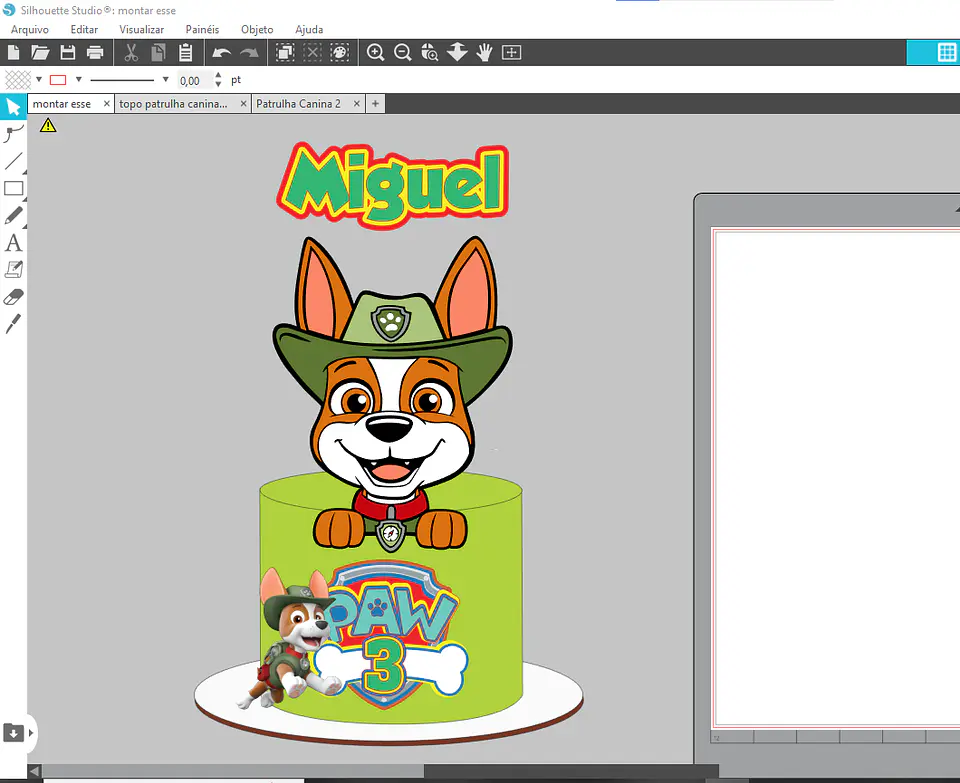The width and height of the screenshot is (960, 783).
Task: Click the Fit to Window icon
Action: 512,53
